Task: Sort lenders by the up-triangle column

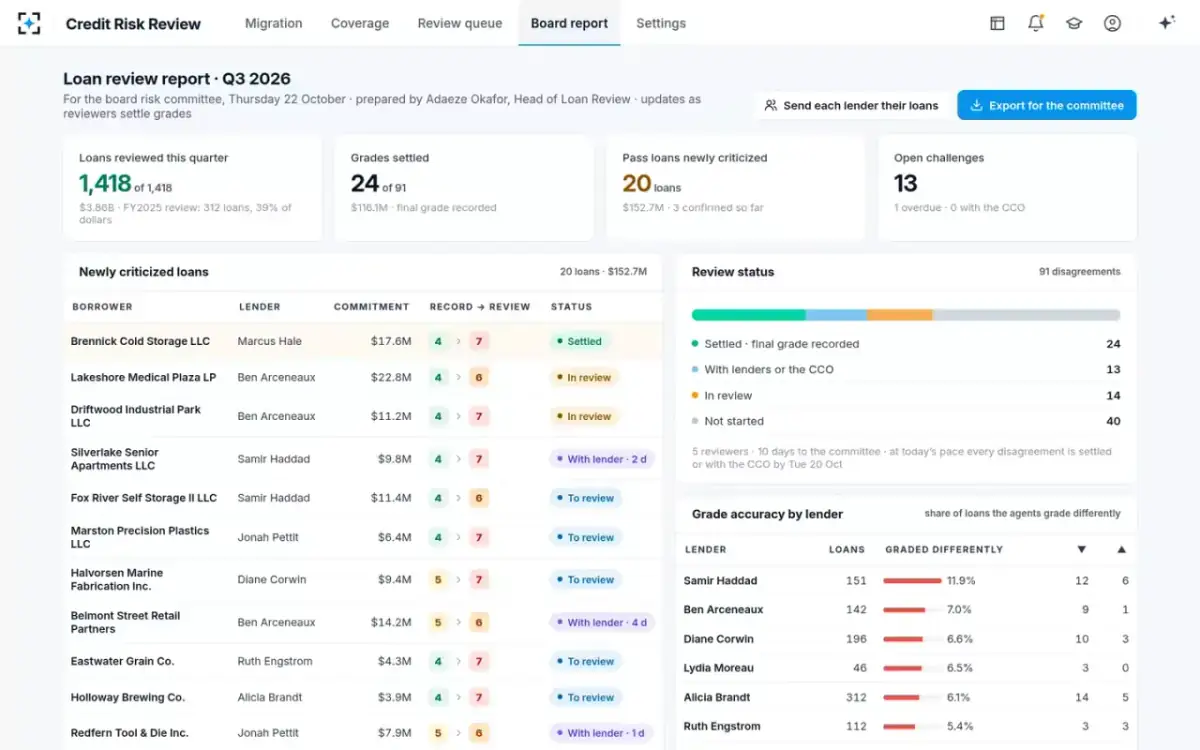Action: click(x=1121, y=549)
